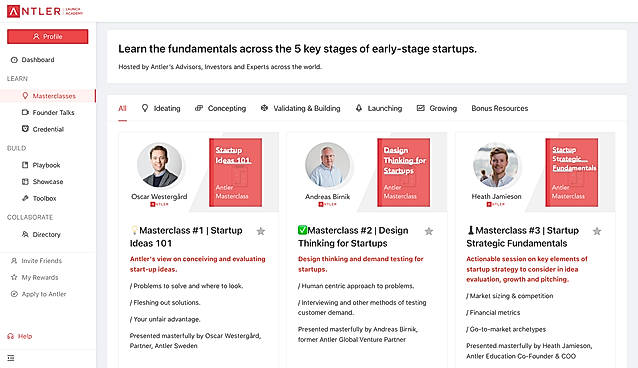638x368 pixels.
Task: Open the Invite Friends link
Action: click(36, 261)
